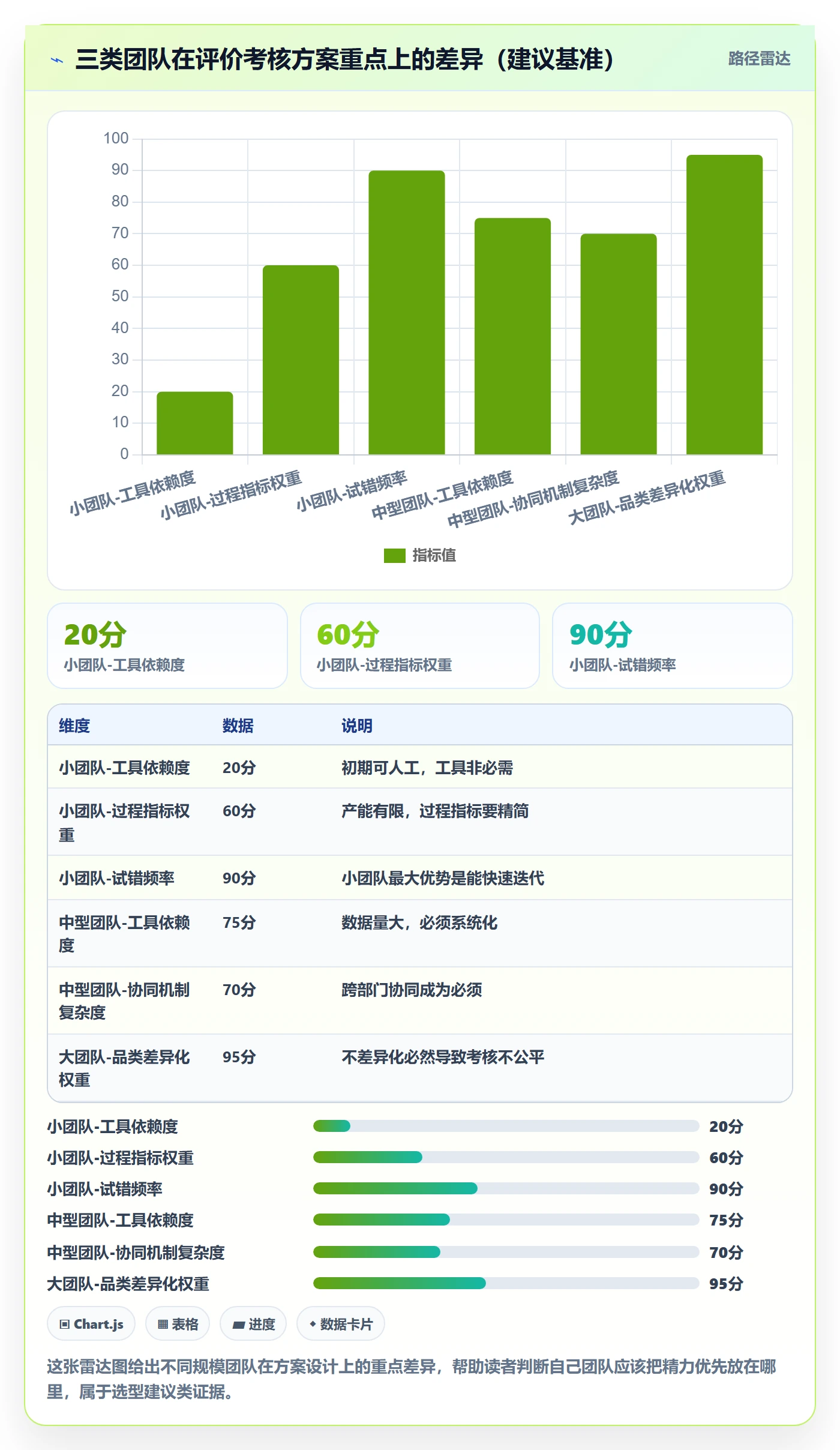Viewport: 840px width, 1450px height.
Task: Toggle the 指标值 legend color swatch
Action: coord(394,556)
